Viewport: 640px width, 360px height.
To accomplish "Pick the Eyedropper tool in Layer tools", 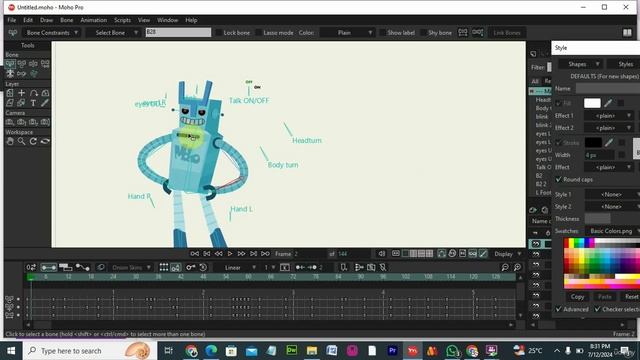I will 45,103.
